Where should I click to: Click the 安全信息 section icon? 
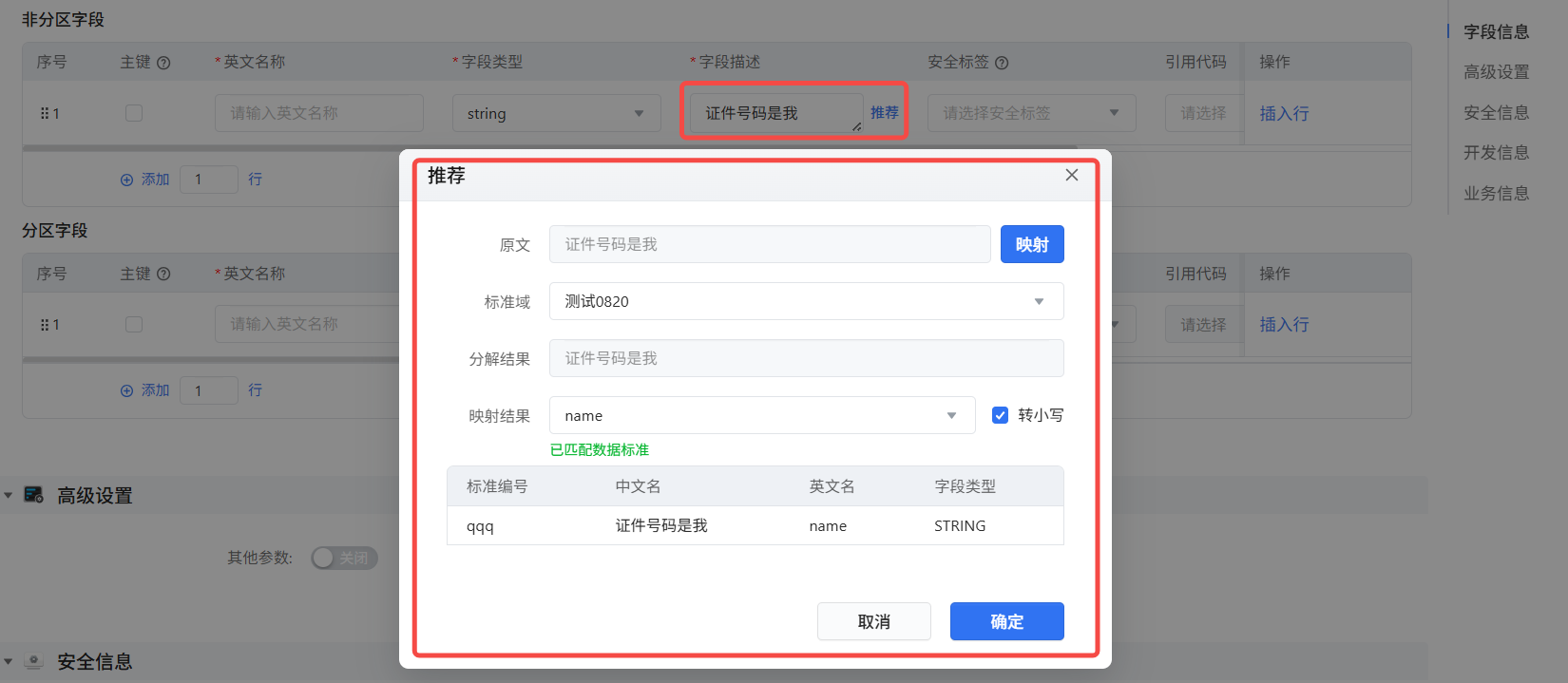pos(34,661)
